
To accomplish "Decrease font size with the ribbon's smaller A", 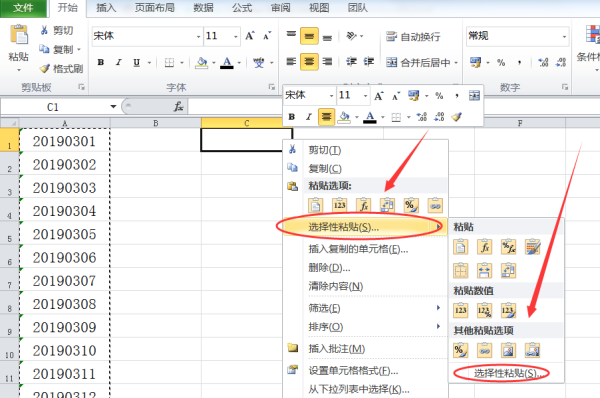I will 267,36.
